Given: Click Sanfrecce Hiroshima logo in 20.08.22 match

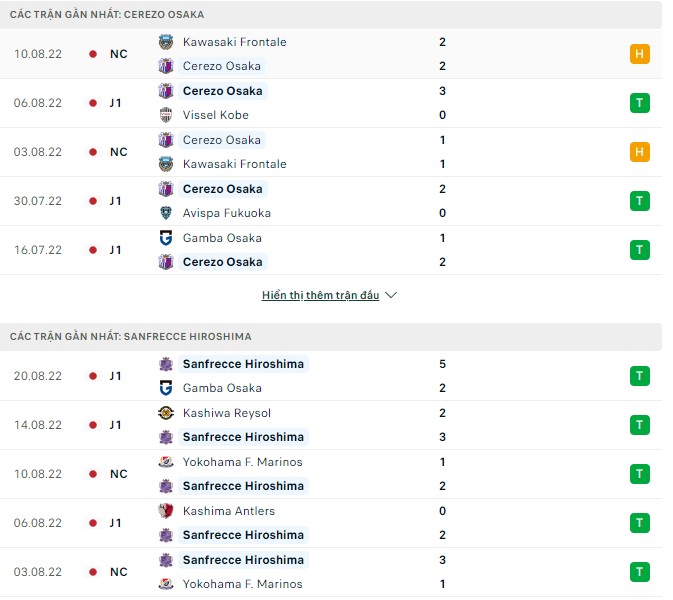Looking at the screenshot, I should point(166,364).
